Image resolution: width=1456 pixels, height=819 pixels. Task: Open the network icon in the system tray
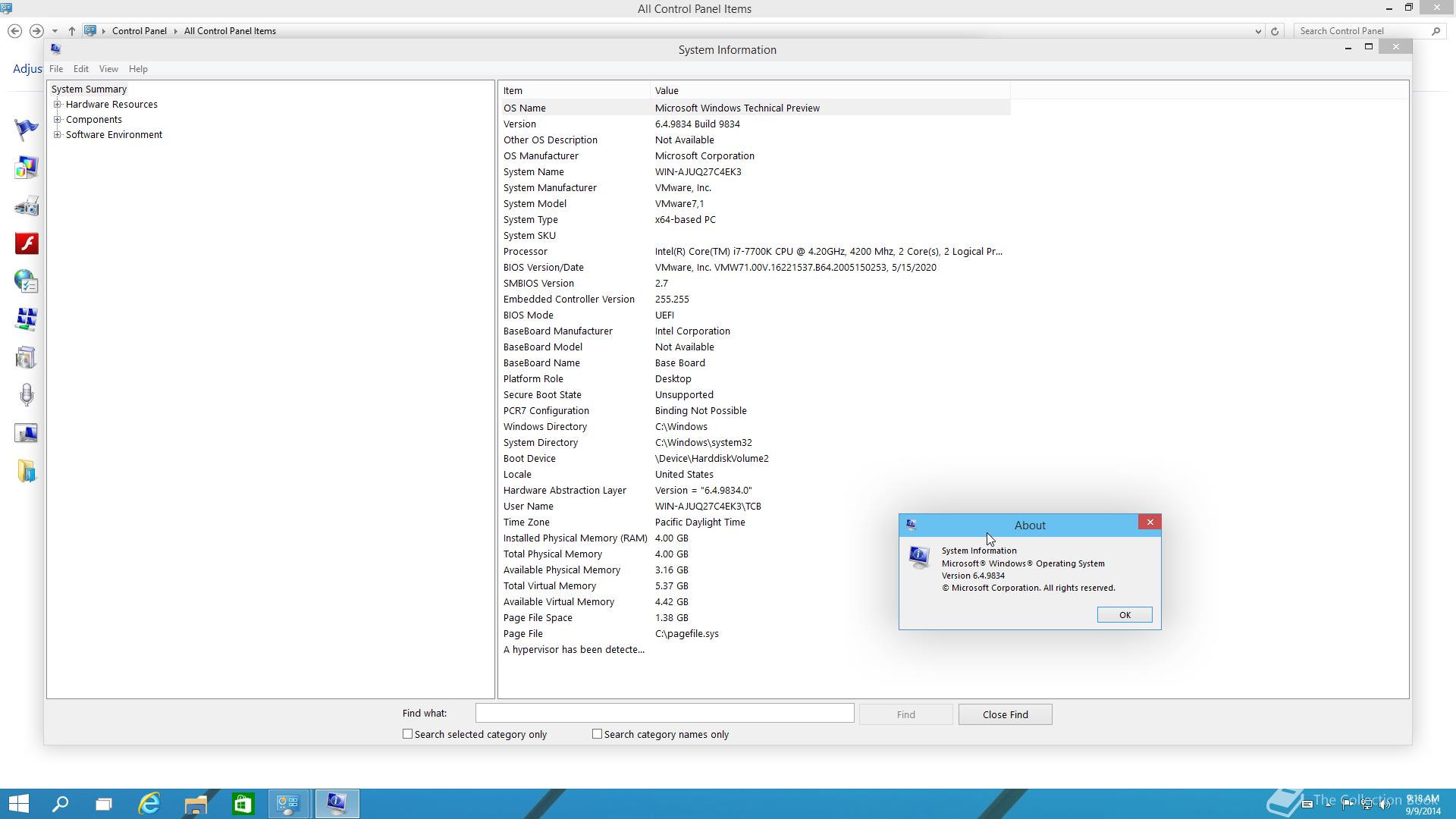(x=1367, y=805)
